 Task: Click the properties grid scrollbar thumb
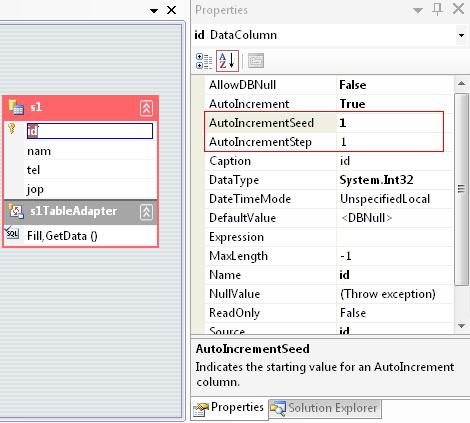[462, 189]
